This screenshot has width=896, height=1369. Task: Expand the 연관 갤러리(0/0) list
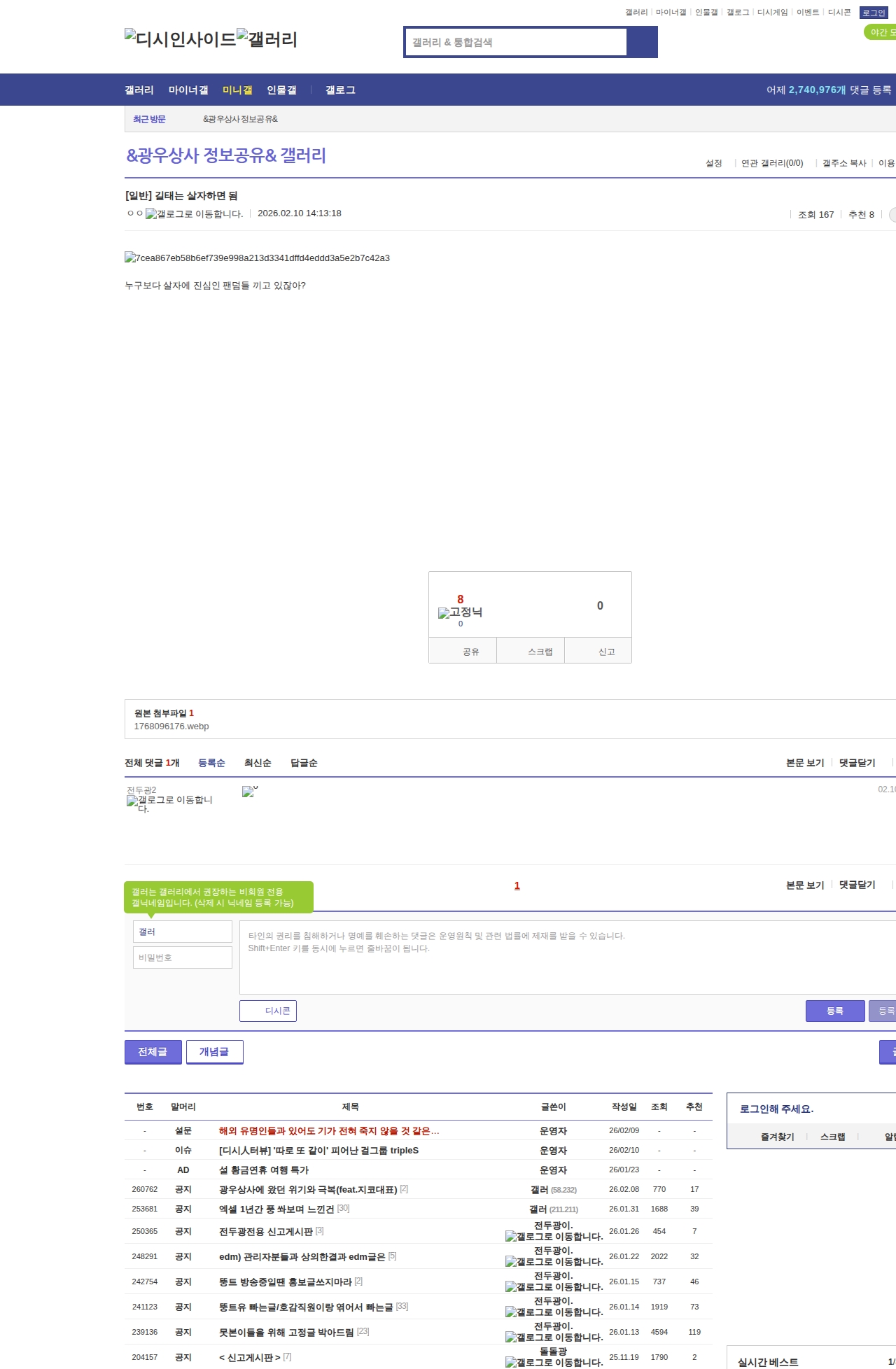point(772,163)
